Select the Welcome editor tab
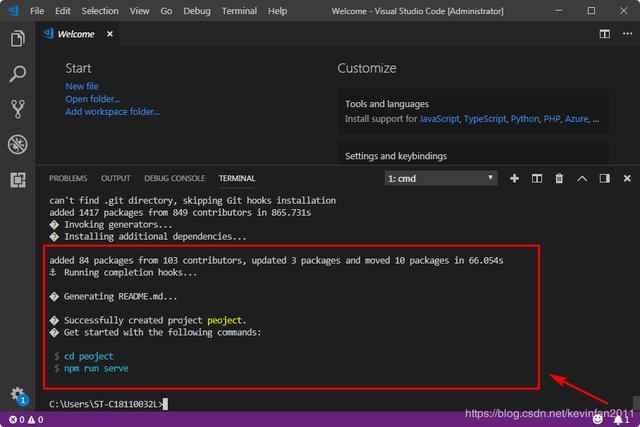The height and width of the screenshot is (427, 640). [76, 34]
